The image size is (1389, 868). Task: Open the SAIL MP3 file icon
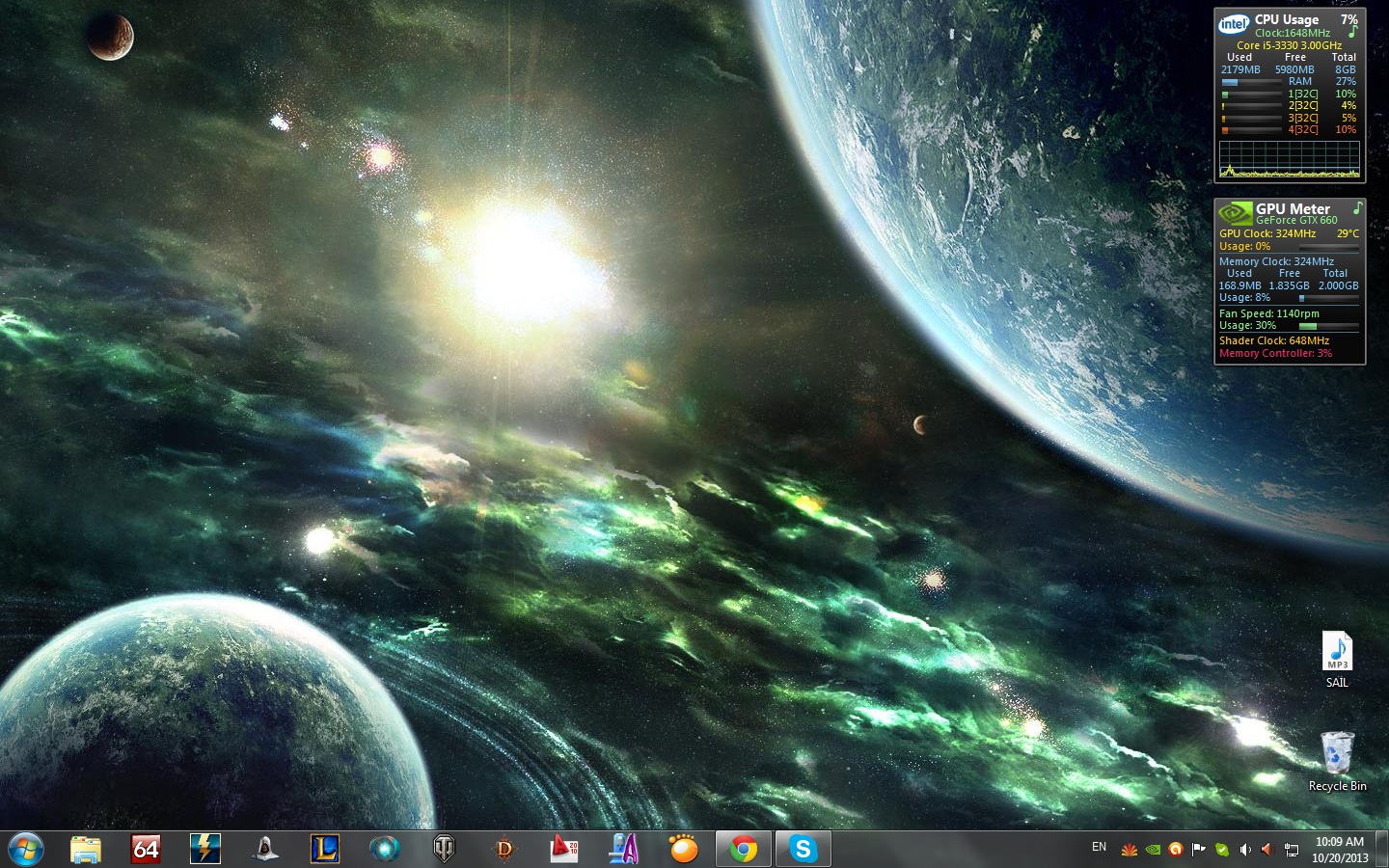point(1337,660)
